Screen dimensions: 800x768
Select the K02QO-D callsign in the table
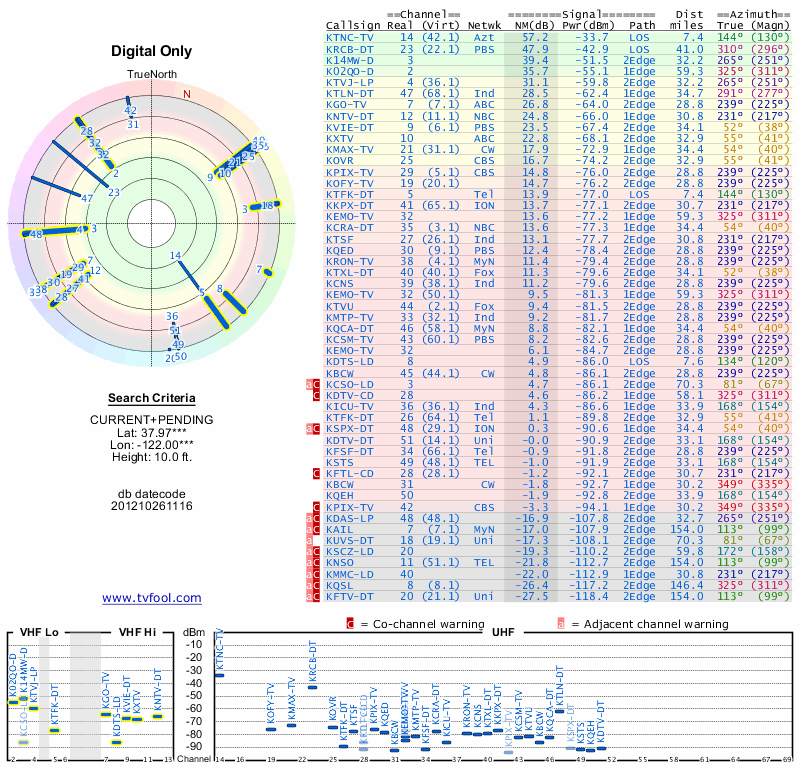[x=350, y=71]
